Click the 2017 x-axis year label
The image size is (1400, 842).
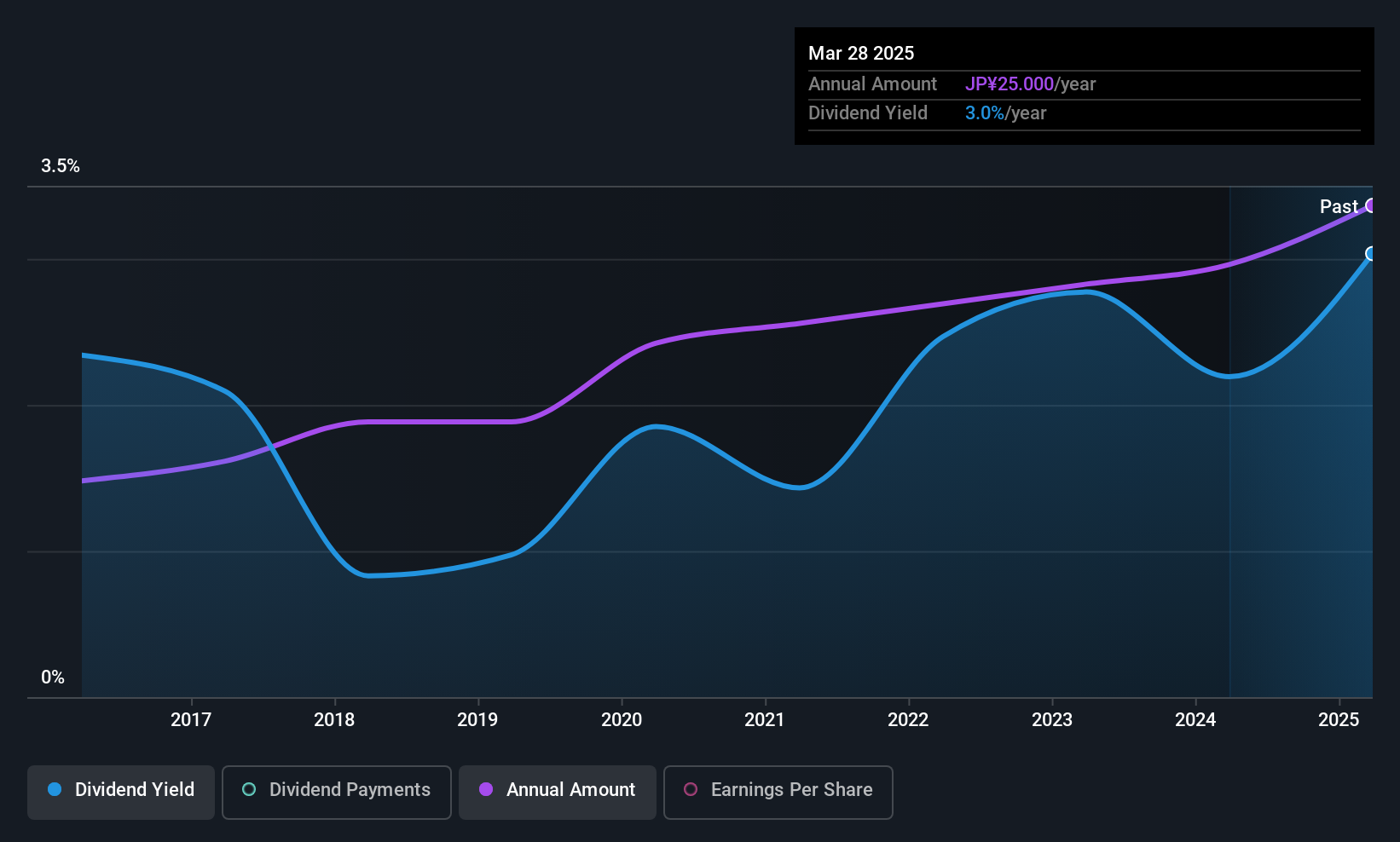point(191,720)
